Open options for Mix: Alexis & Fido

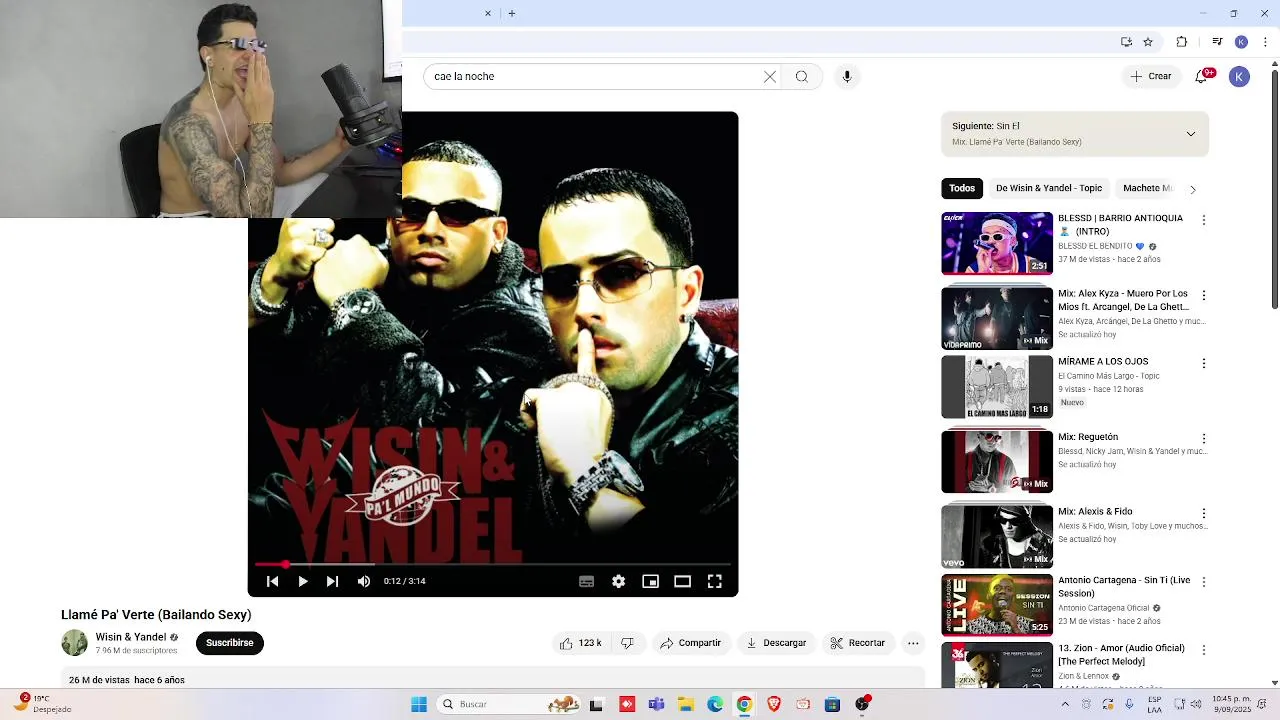1204,514
